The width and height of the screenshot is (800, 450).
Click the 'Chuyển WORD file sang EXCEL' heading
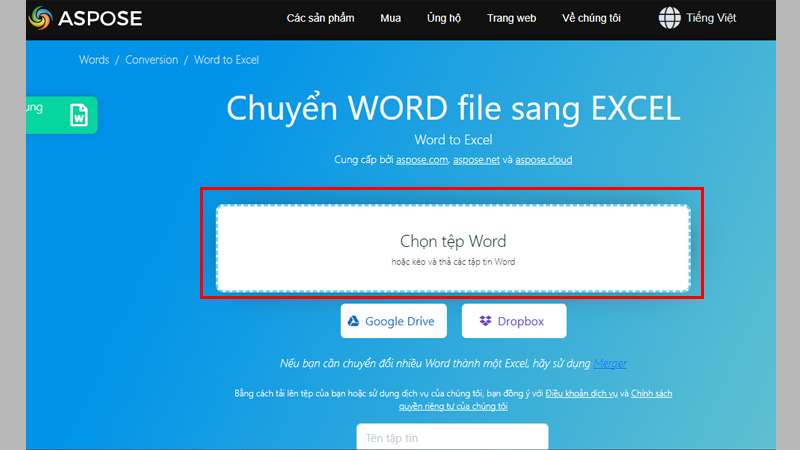point(453,108)
